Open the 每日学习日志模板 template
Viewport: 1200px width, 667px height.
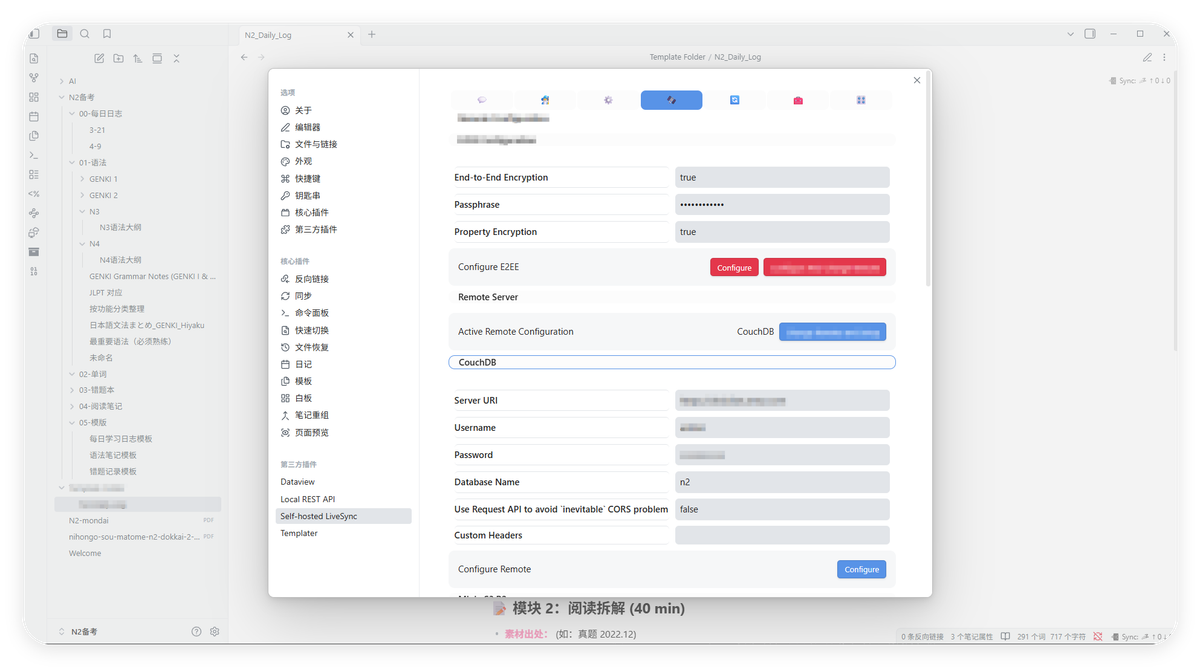[121, 439]
